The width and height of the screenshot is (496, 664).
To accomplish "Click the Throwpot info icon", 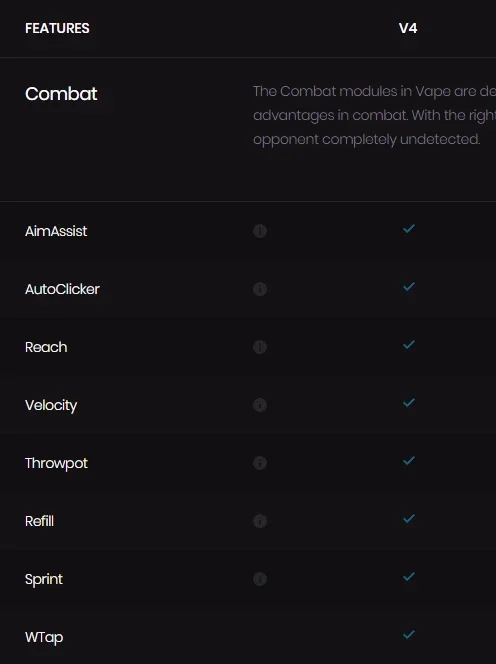I will [x=260, y=463].
